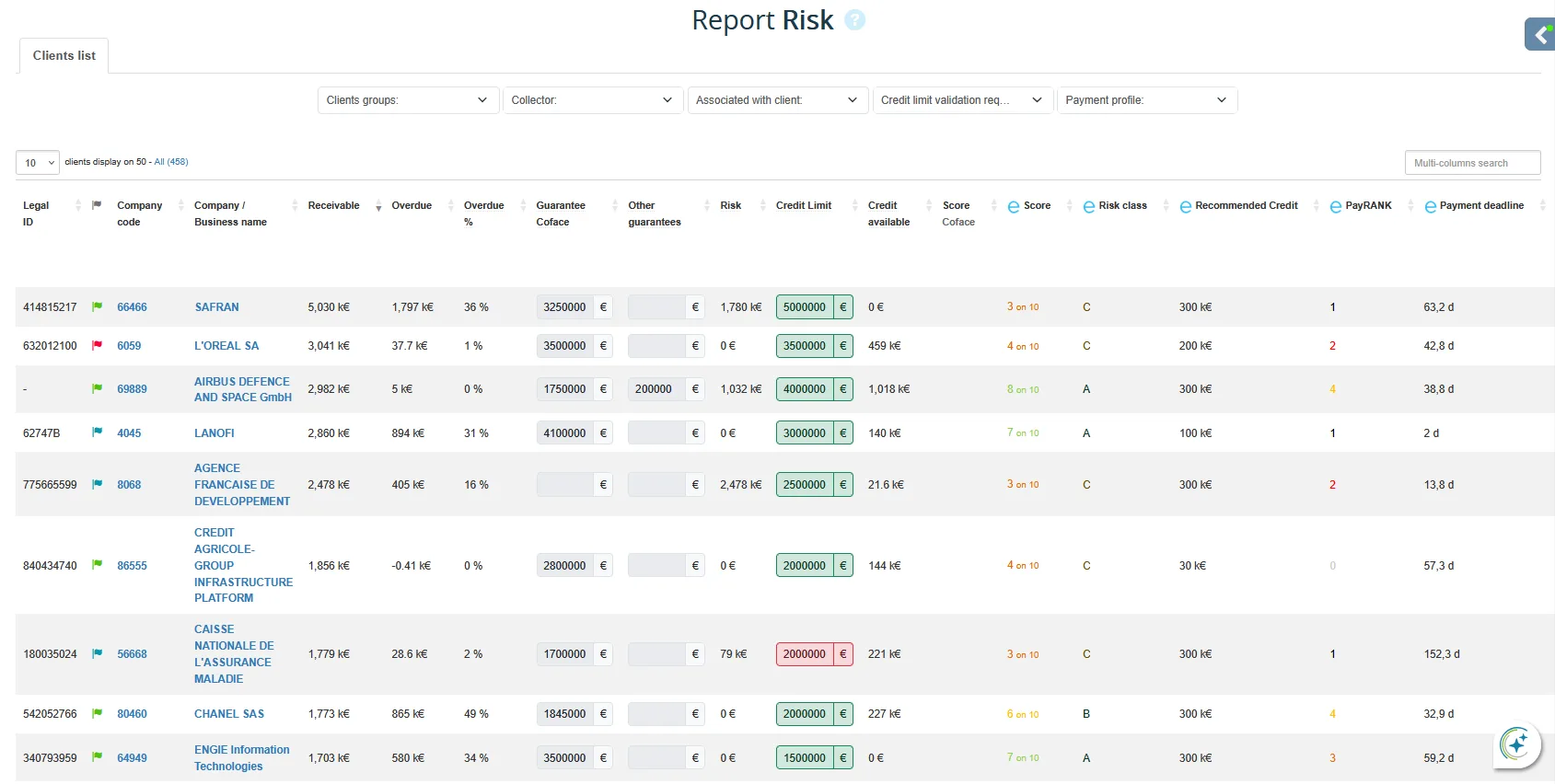The height and width of the screenshot is (784, 1555).
Task: Sort by Score Coface column header
Action: click(x=958, y=213)
